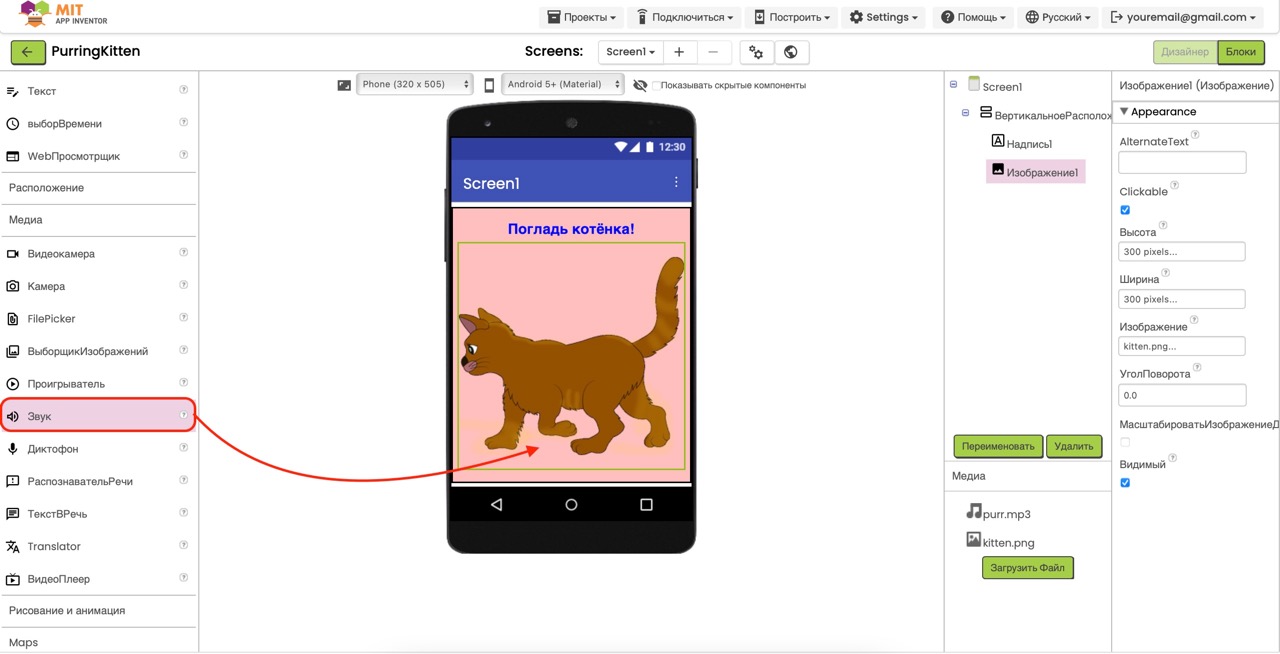1280x654 pixels.
Task: Click the globe icon in Screens toolbar
Action: coord(791,52)
